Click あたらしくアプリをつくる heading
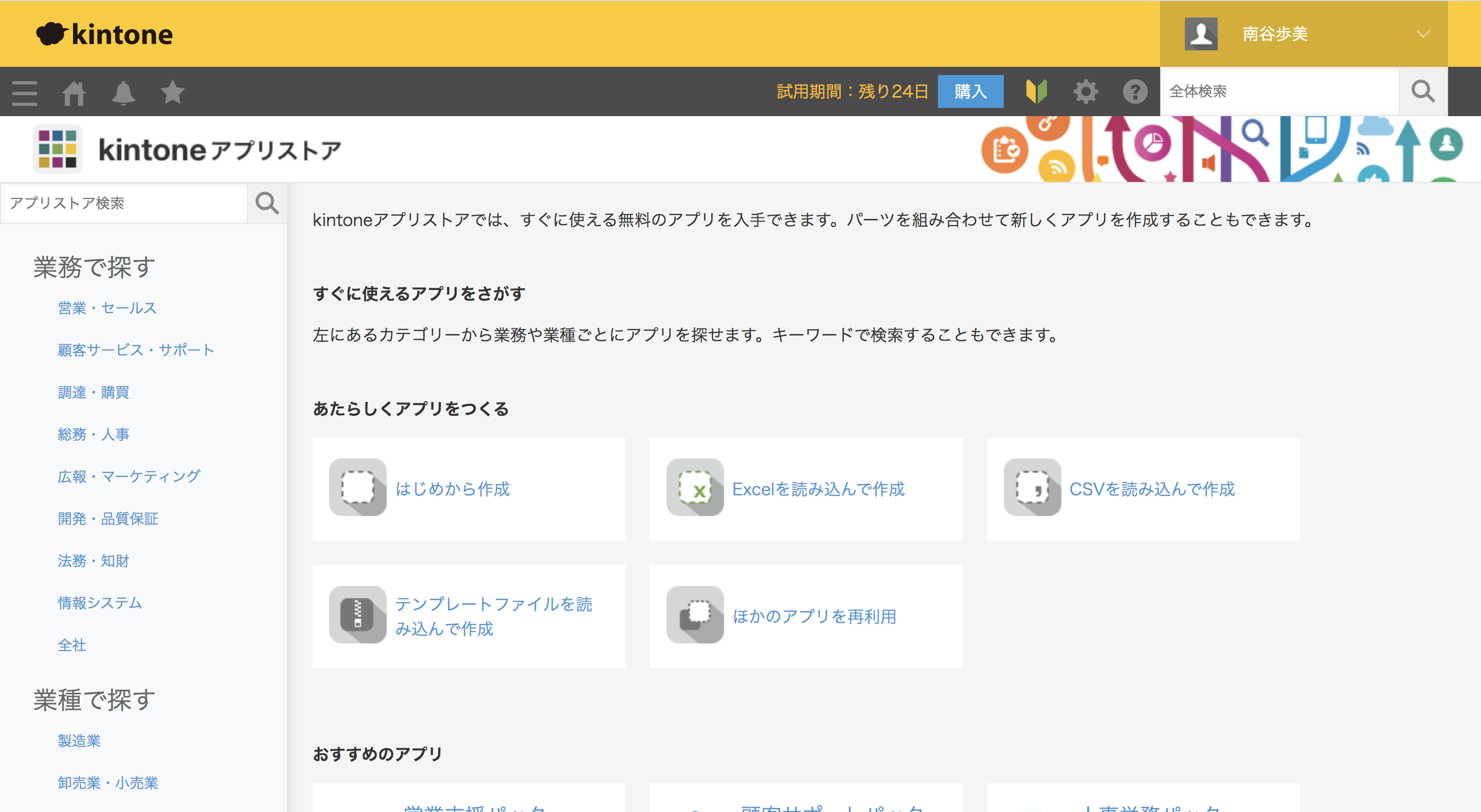Screen dimensions: 1481x812 coord(410,409)
